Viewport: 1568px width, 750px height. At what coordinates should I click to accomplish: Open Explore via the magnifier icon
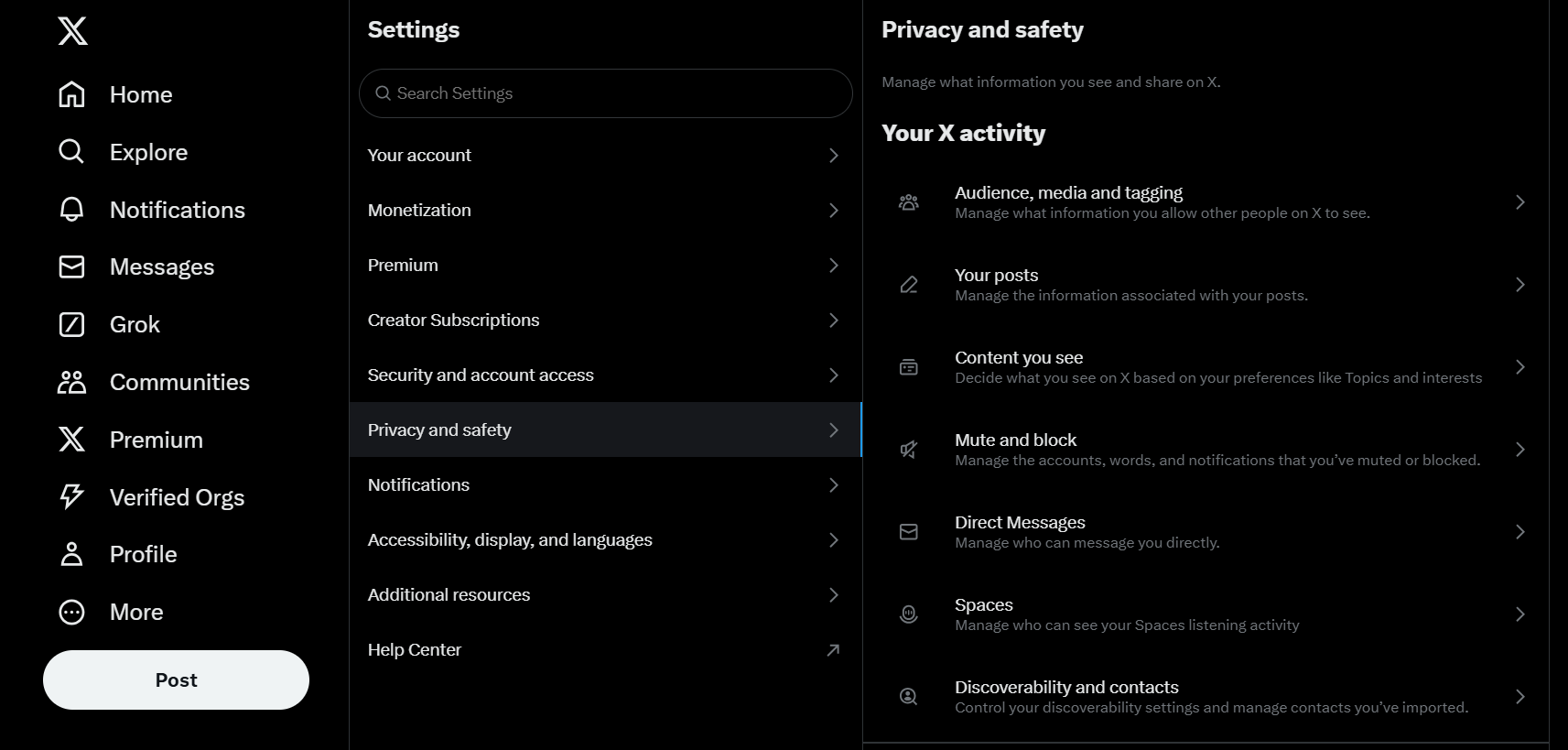[x=71, y=152]
